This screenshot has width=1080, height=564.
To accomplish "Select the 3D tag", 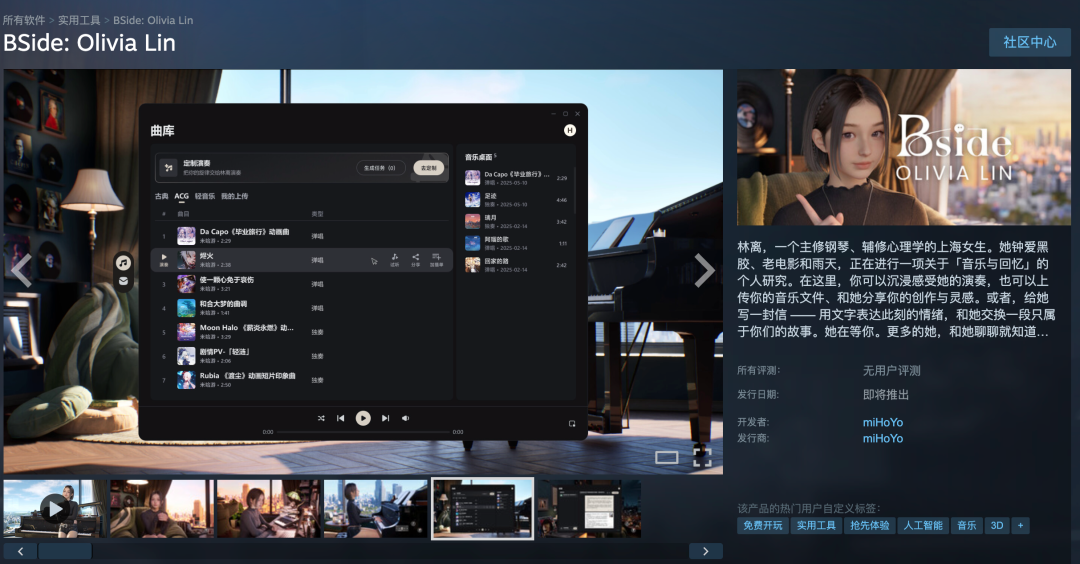I will 997,525.
